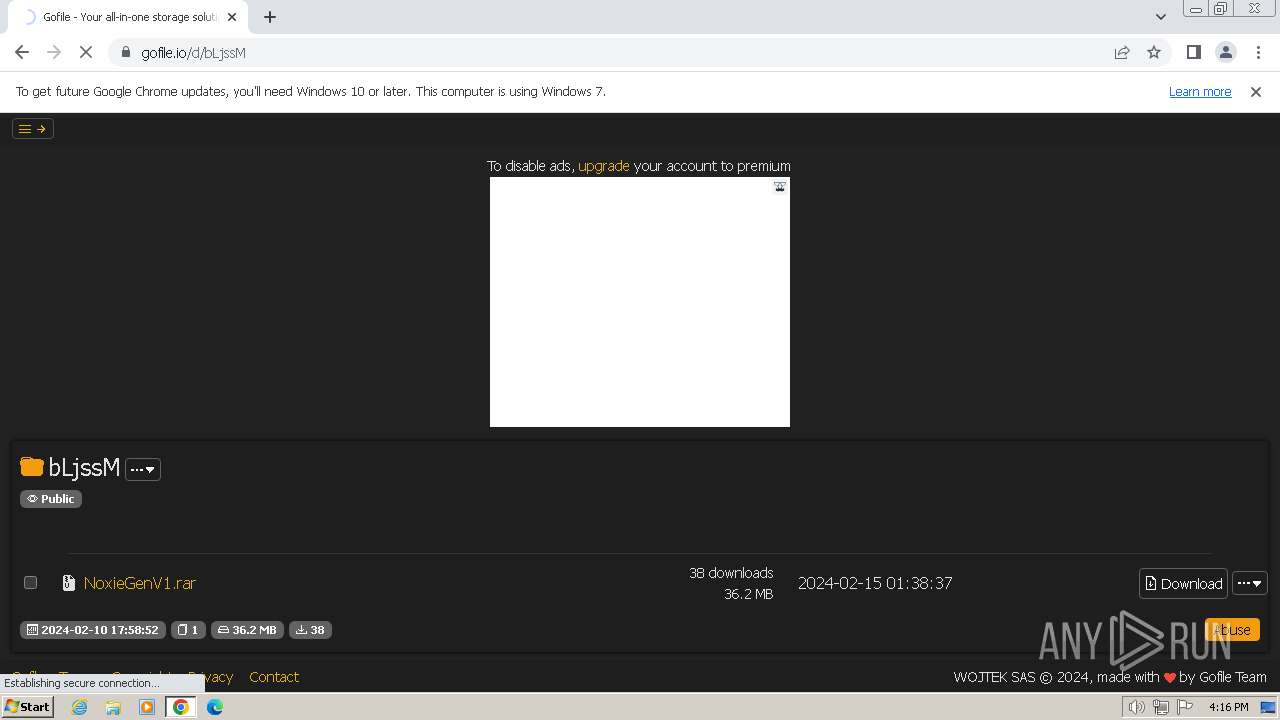Toggle the Gofile sidebar menu icon
Screen dimensions: 1280x720
[32, 128]
